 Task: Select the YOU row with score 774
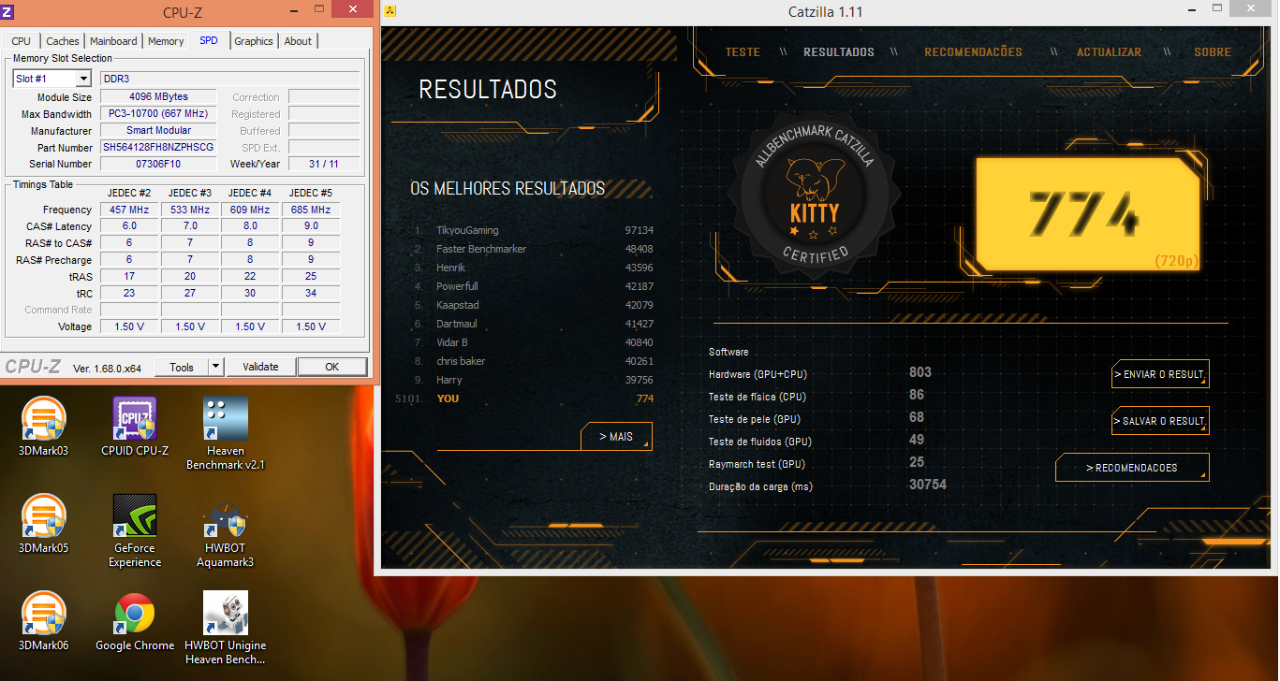pyautogui.click(x=526, y=398)
